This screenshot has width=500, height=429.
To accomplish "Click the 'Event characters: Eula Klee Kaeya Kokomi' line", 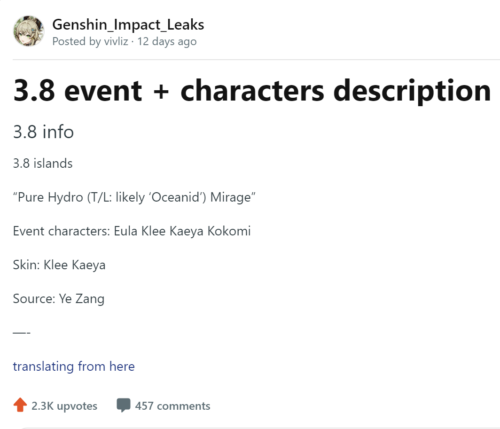I will point(132,231).
